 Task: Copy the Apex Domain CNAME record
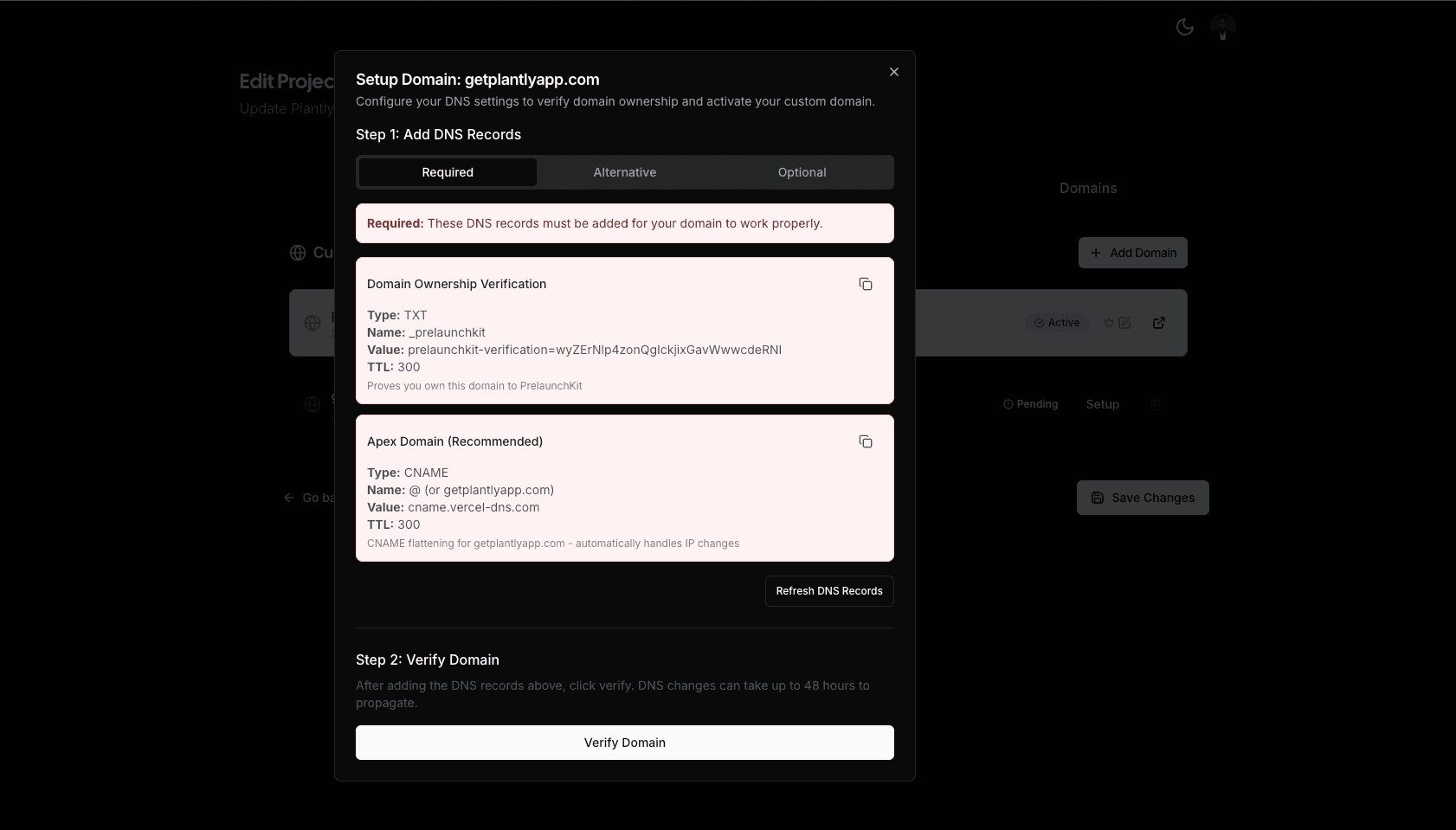tap(865, 441)
